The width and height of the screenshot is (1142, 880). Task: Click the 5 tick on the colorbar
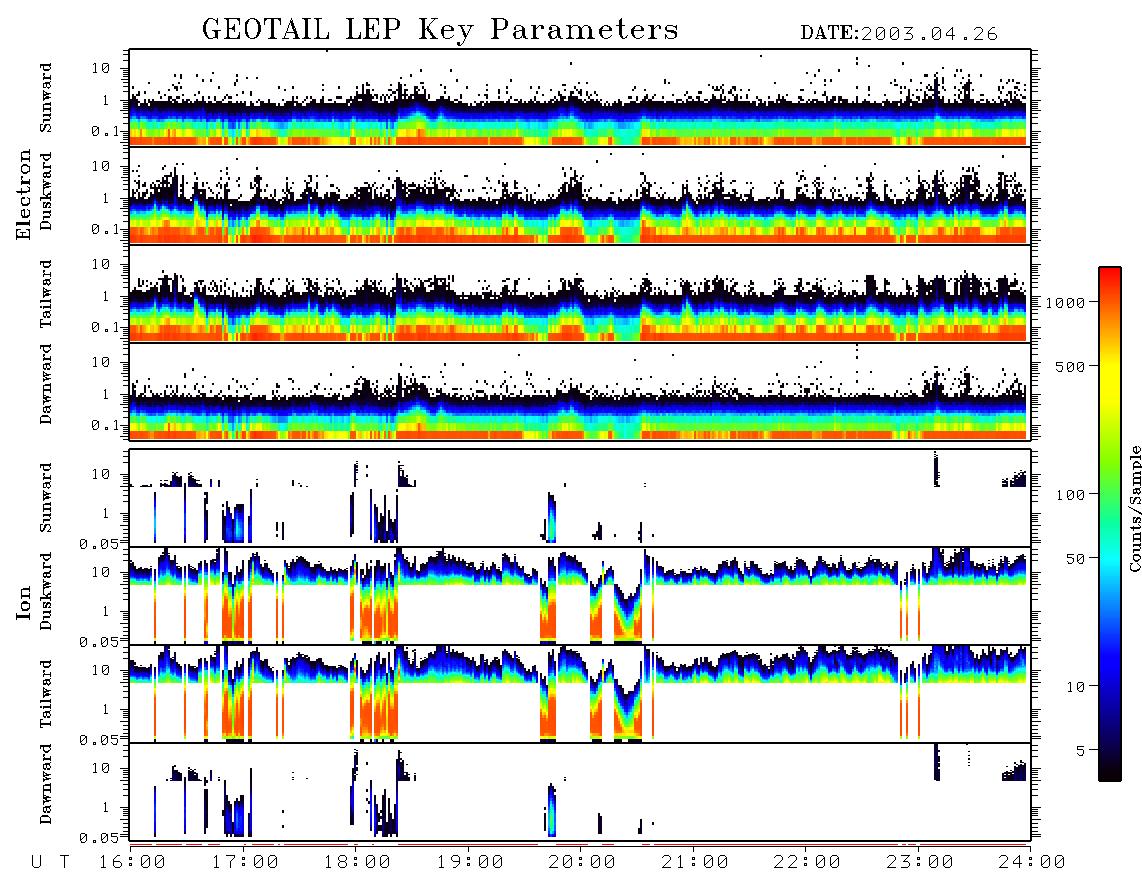coord(1082,750)
